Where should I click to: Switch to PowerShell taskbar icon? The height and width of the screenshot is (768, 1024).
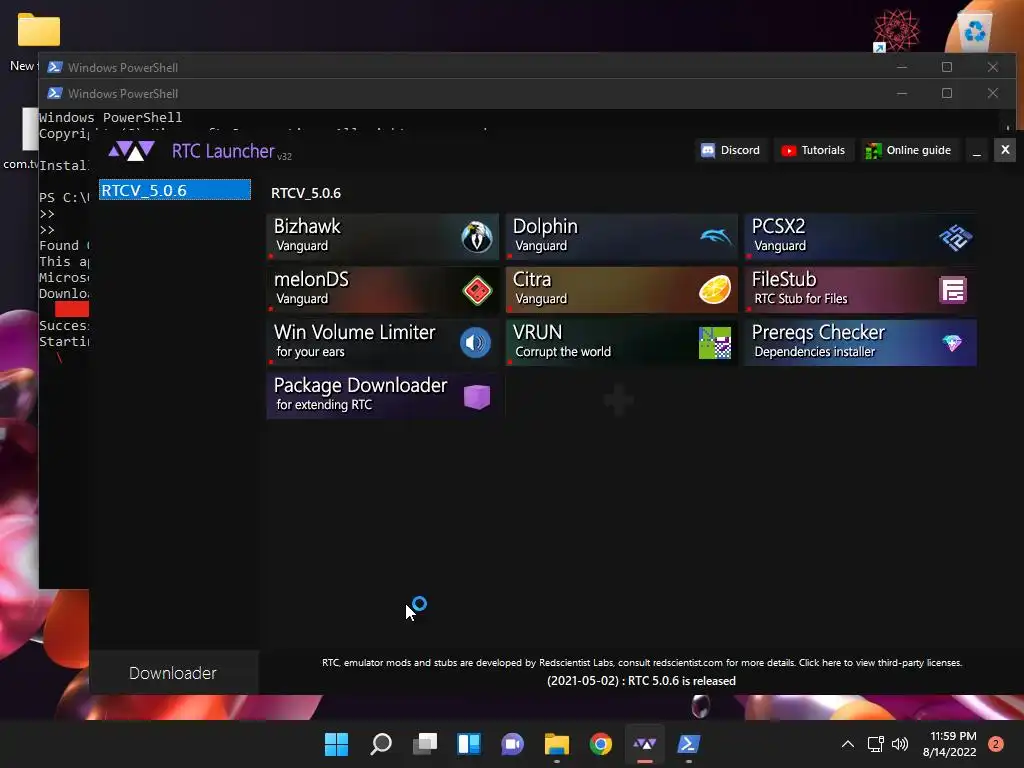[689, 744]
